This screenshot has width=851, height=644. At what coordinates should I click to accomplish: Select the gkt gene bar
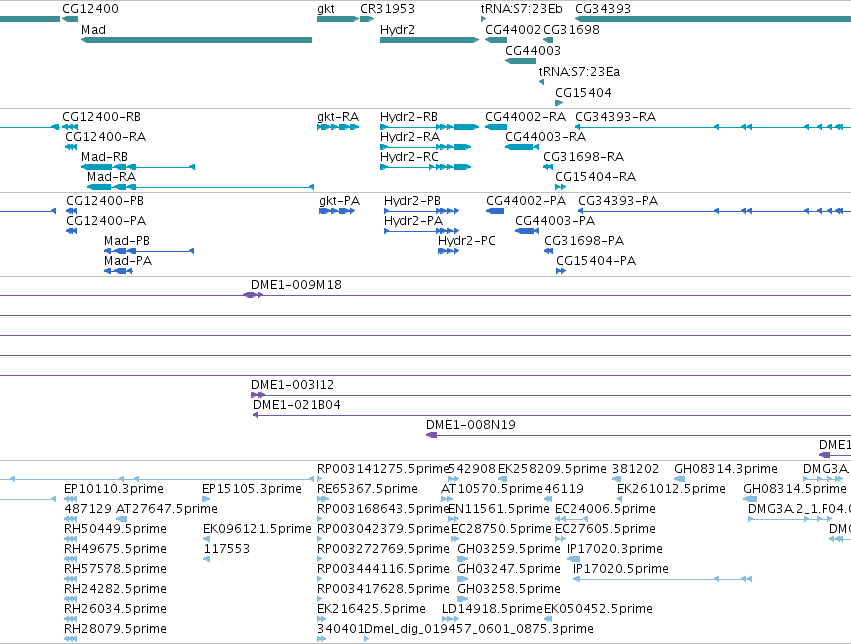point(338,19)
